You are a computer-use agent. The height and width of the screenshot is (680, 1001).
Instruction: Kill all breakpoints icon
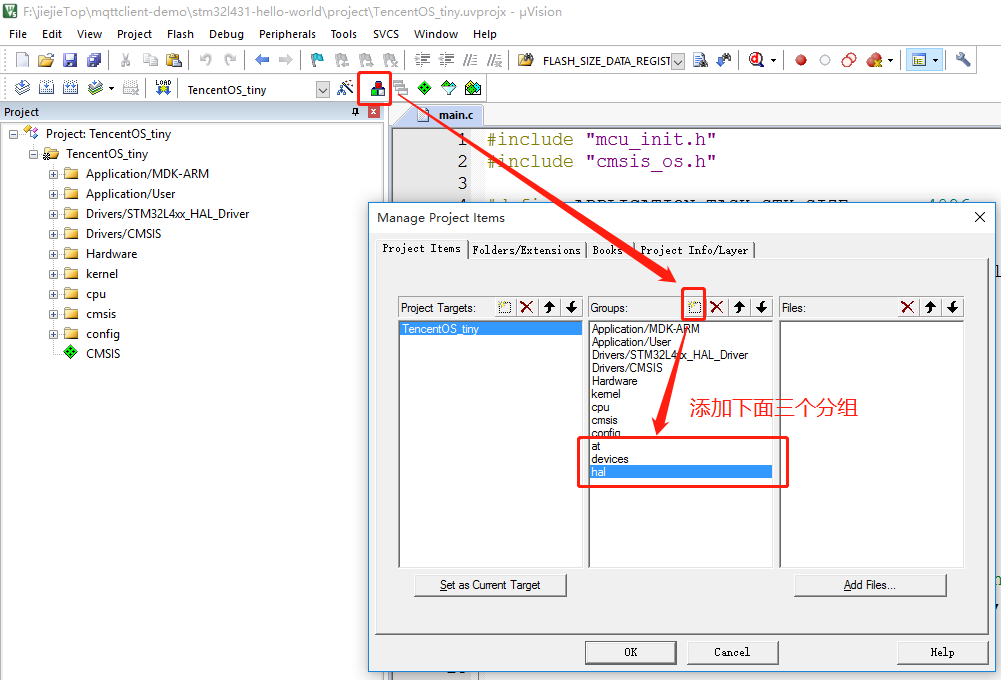pyautogui.click(x=874, y=60)
